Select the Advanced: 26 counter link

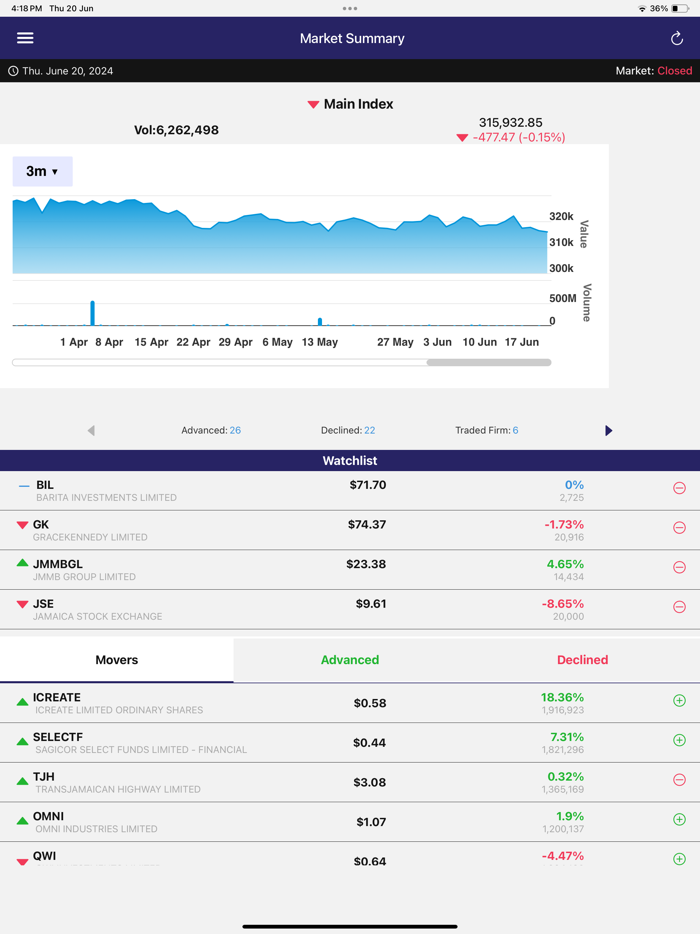(211, 430)
